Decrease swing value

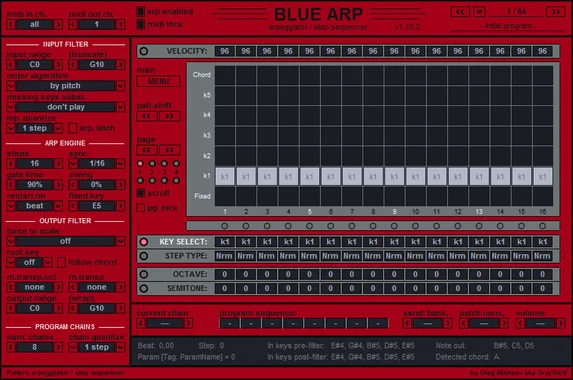click(x=73, y=185)
